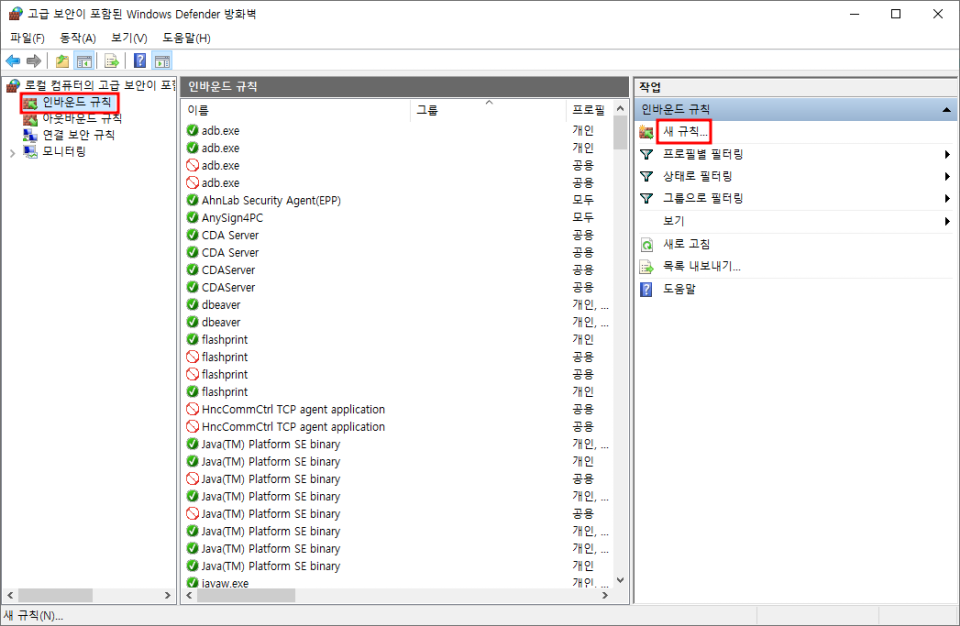This screenshot has width=960, height=626.
Task: Click the New Rule icon in actions pane
Action: [x=646, y=131]
